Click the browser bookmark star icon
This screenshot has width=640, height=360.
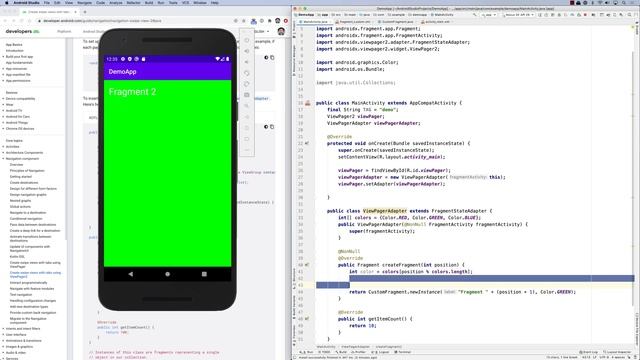244,20
